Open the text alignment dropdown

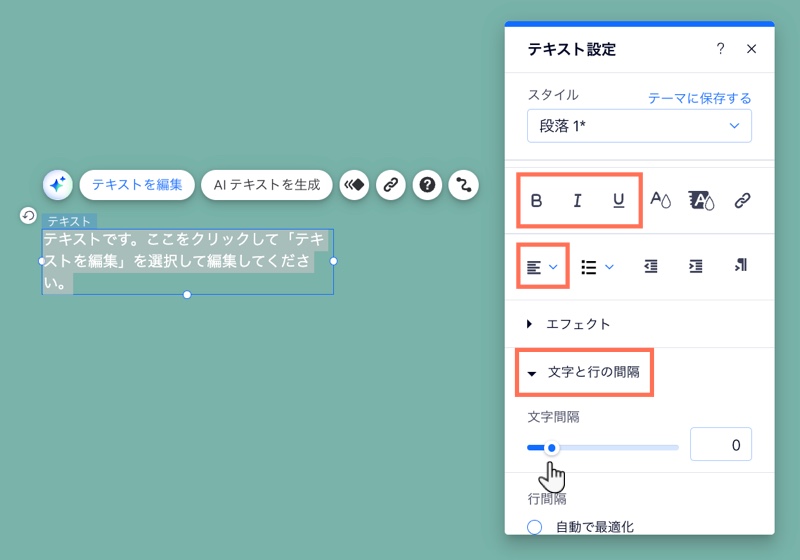(x=542, y=267)
